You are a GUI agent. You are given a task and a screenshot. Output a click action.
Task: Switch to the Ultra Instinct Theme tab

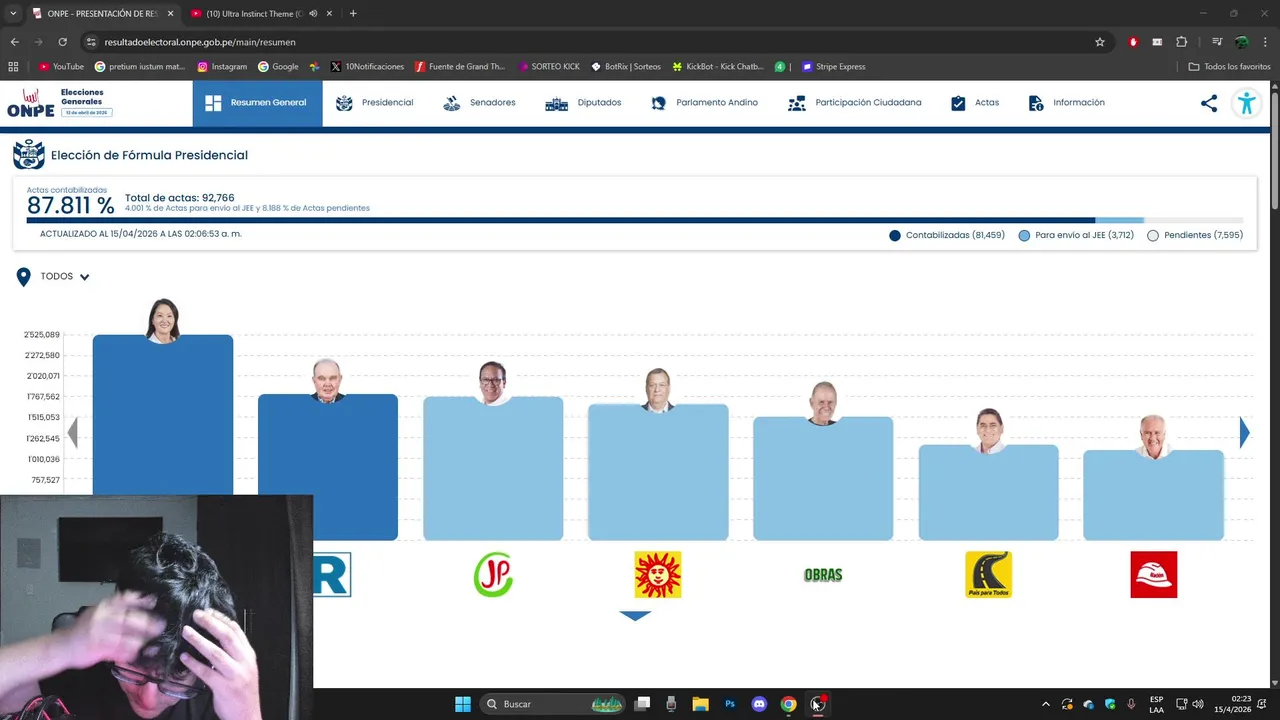pos(254,14)
